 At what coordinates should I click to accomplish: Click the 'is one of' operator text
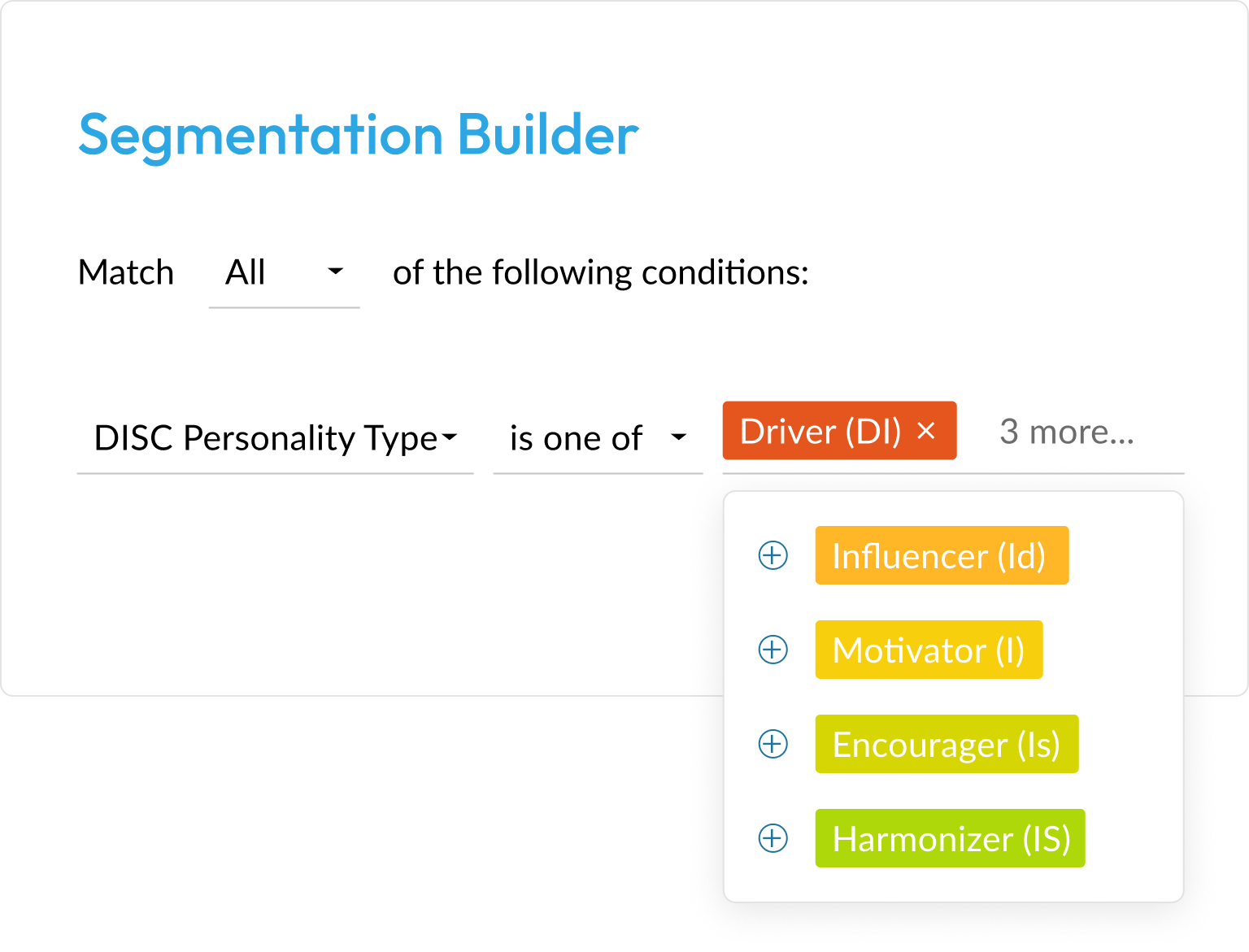(x=576, y=439)
